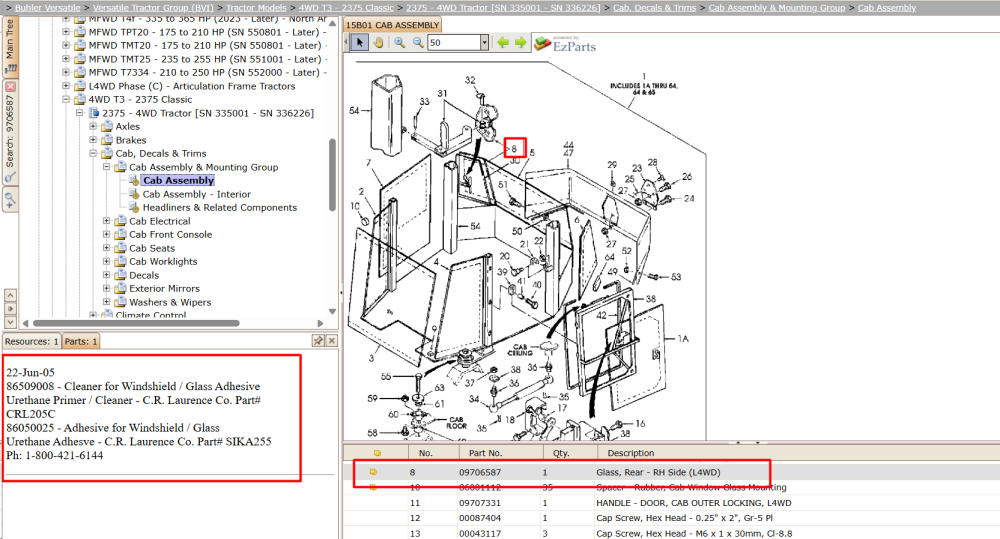Click callout 1A in the diagram
Viewport: 1000px width, 539px height.
point(683,339)
